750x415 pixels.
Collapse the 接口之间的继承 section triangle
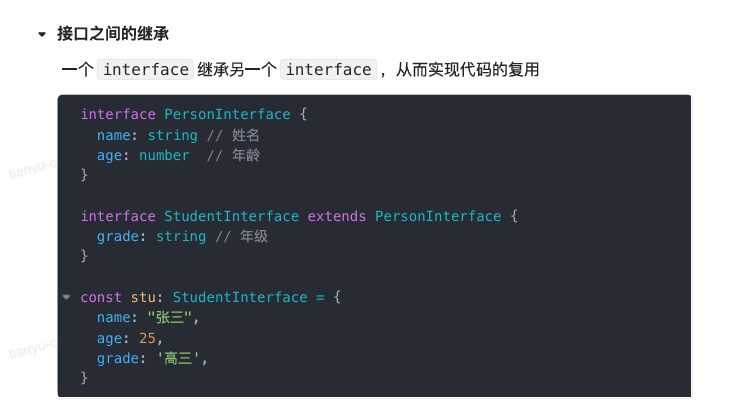pyautogui.click(x=42, y=34)
